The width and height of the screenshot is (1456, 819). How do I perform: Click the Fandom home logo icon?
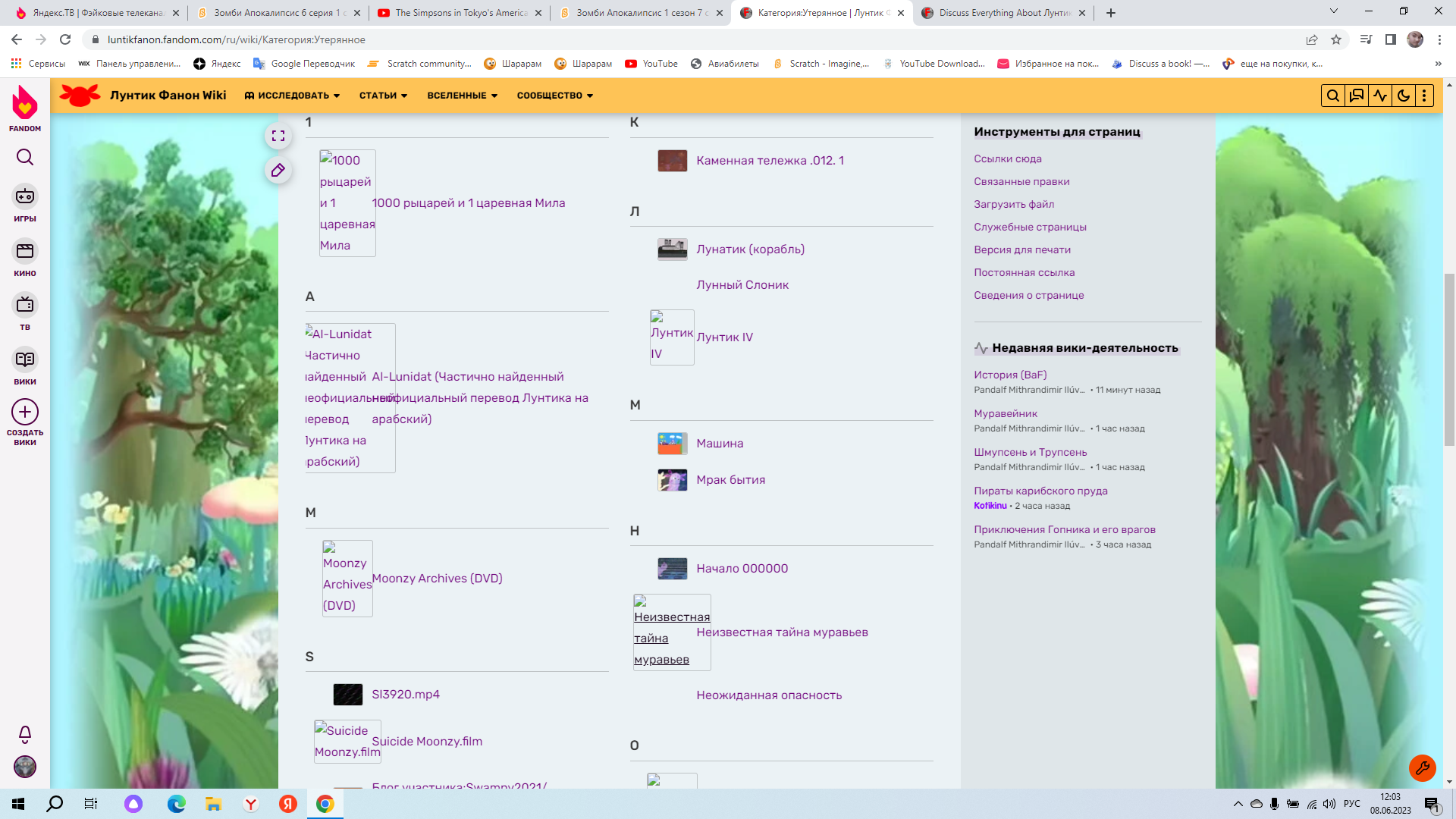(25, 106)
